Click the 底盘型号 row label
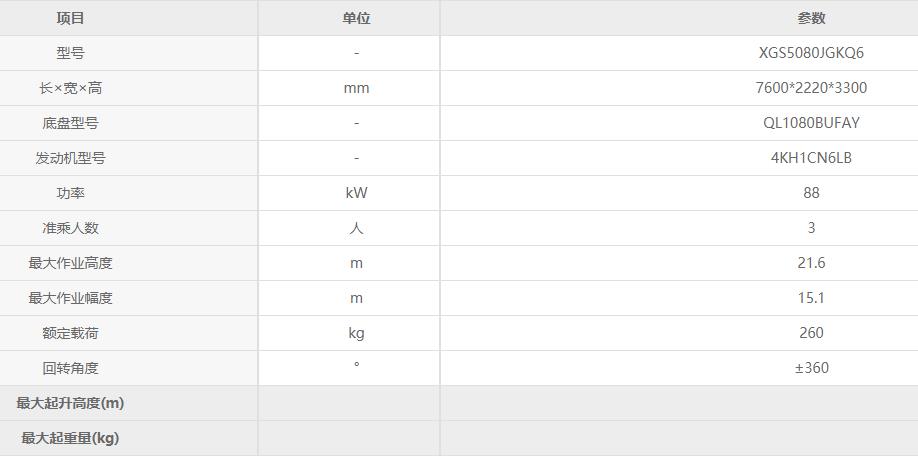Image resolution: width=918 pixels, height=456 pixels. click(x=71, y=123)
